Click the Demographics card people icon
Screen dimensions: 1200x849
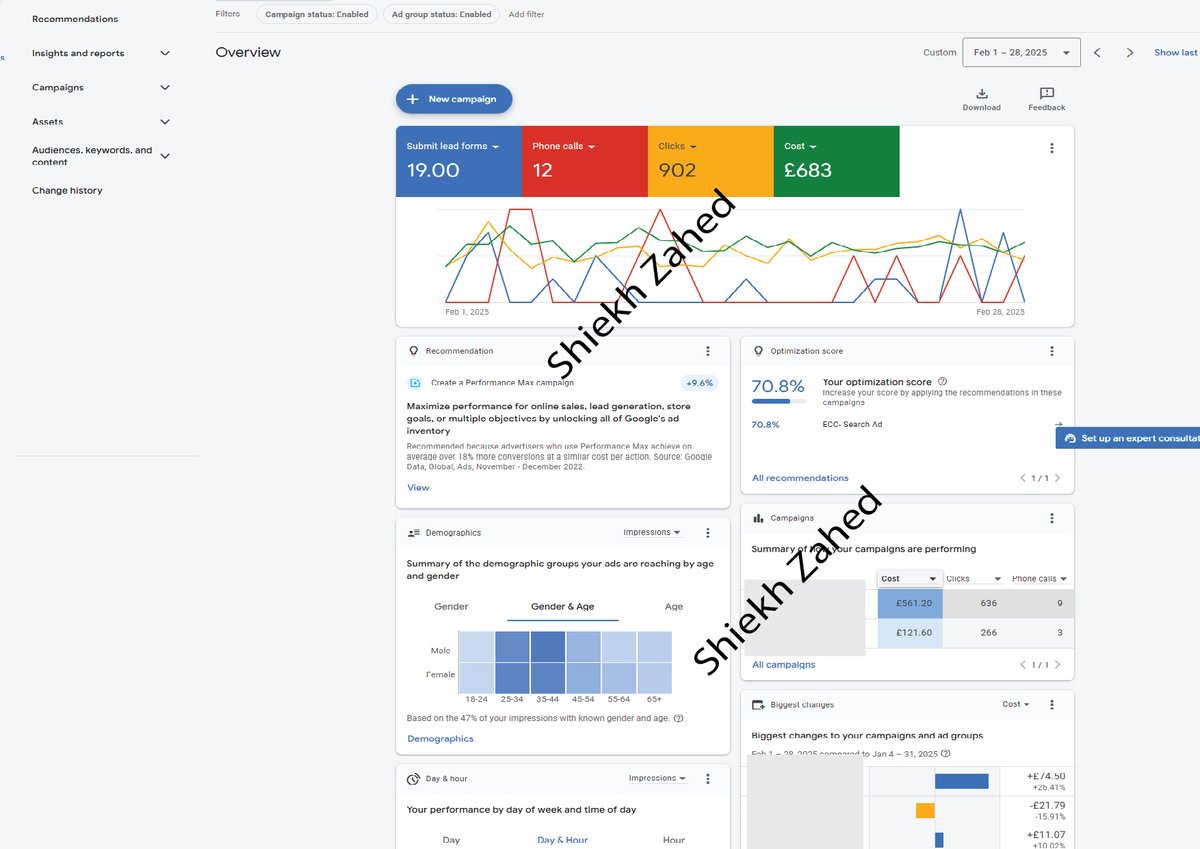pyautogui.click(x=413, y=533)
